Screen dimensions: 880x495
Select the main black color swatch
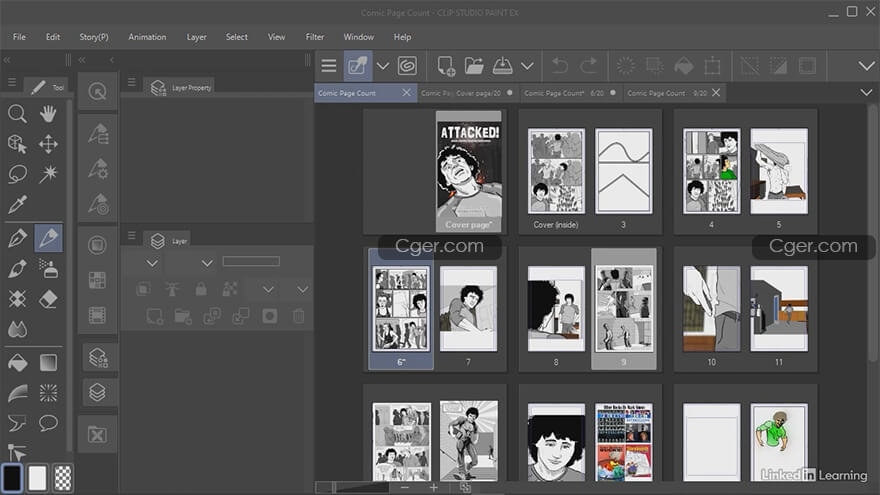(x=12, y=478)
